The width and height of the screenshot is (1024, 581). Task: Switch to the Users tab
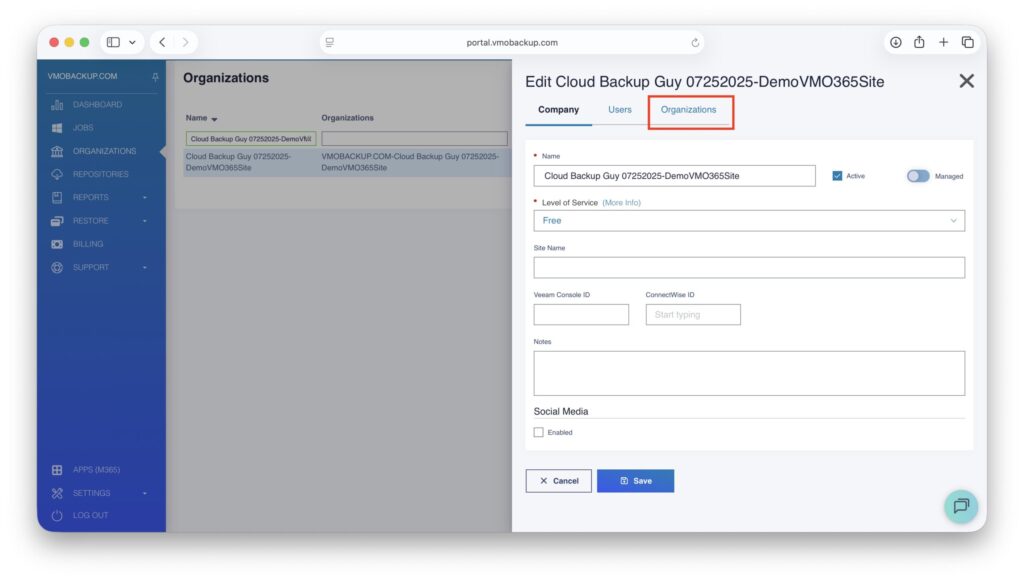620,110
